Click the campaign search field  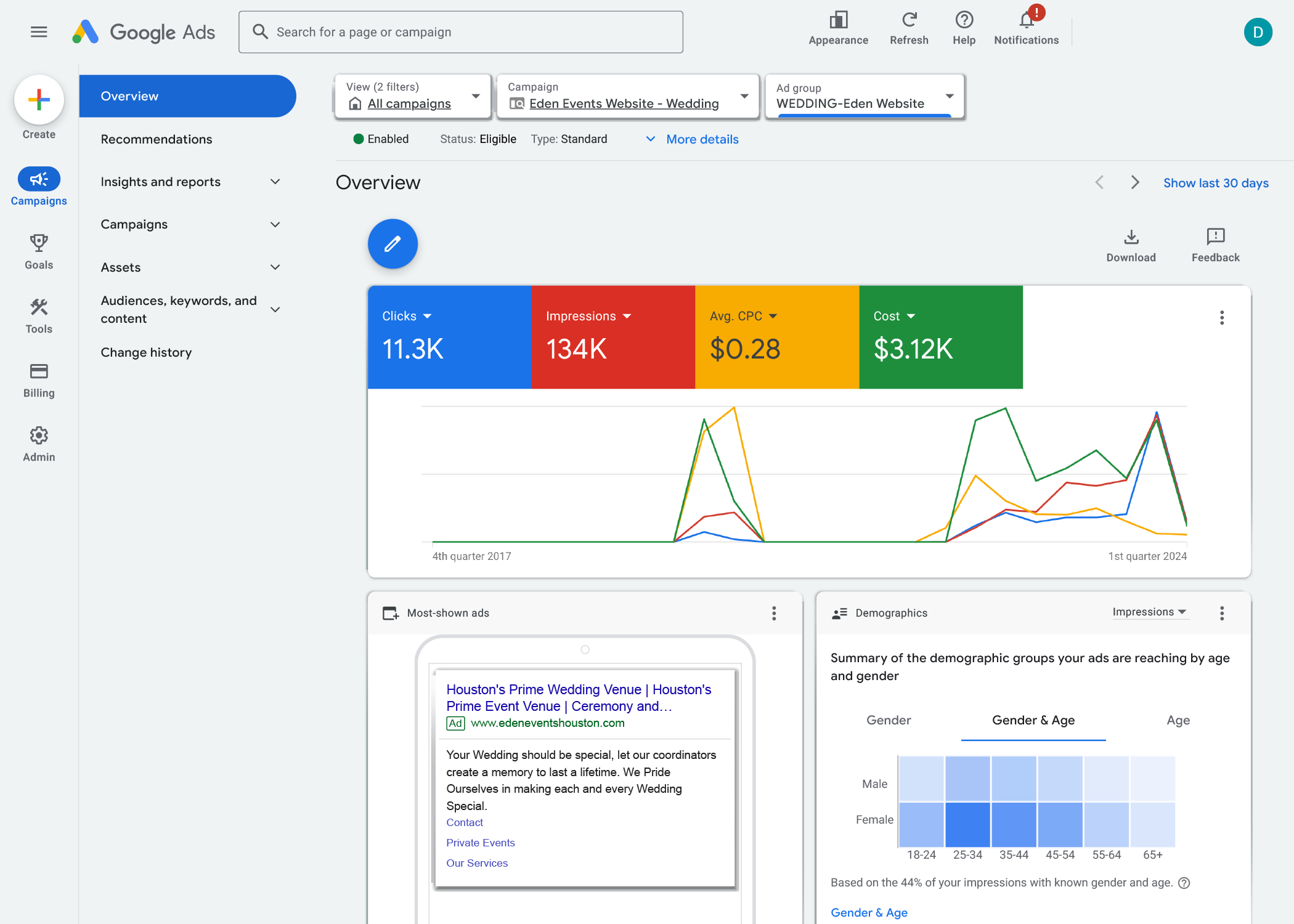[461, 32]
